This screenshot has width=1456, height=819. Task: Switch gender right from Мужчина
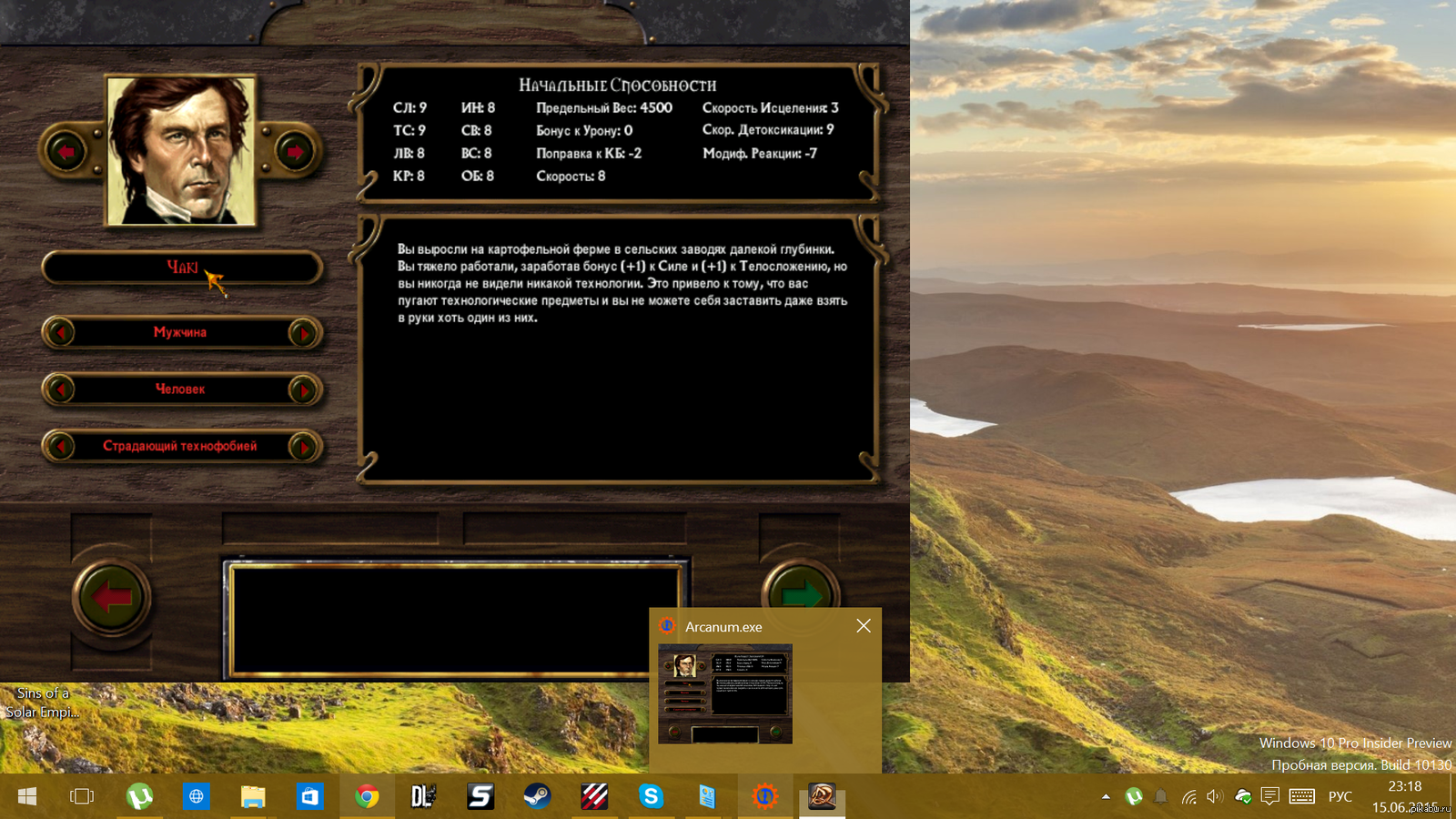click(x=304, y=333)
